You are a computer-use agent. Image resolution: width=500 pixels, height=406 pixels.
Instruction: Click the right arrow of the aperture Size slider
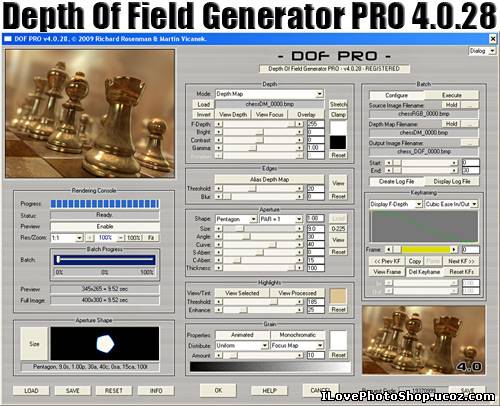[300, 229]
